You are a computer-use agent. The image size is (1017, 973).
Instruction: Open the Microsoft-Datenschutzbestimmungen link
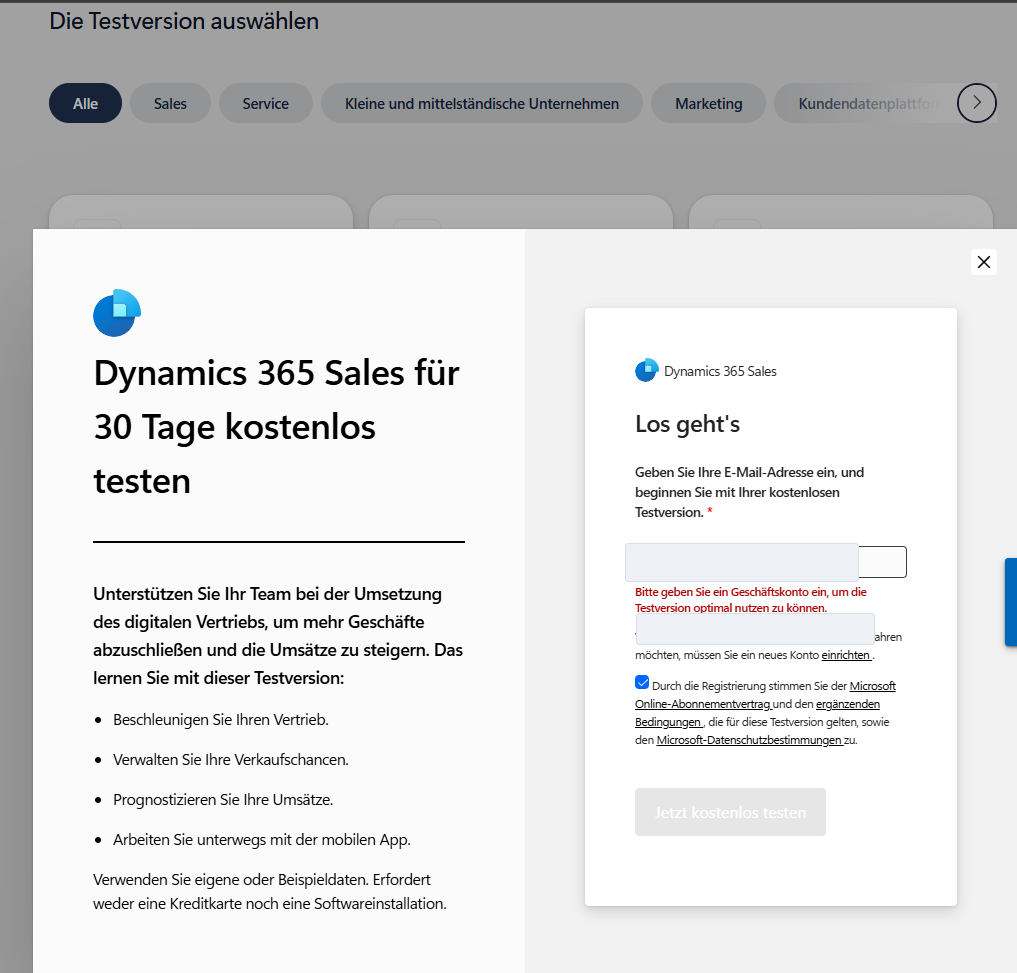click(749, 740)
